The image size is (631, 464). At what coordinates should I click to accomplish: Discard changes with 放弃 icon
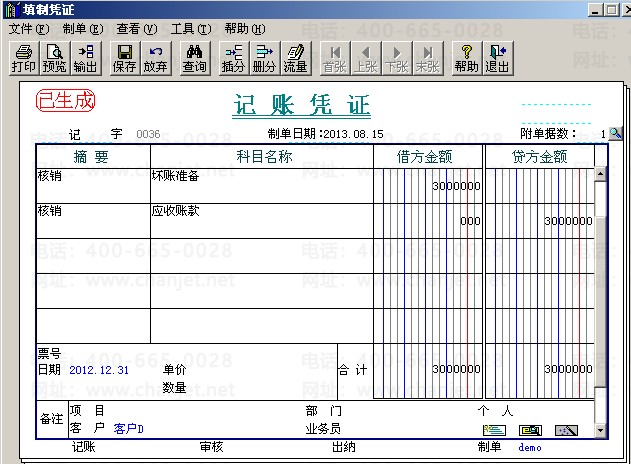[x=155, y=58]
